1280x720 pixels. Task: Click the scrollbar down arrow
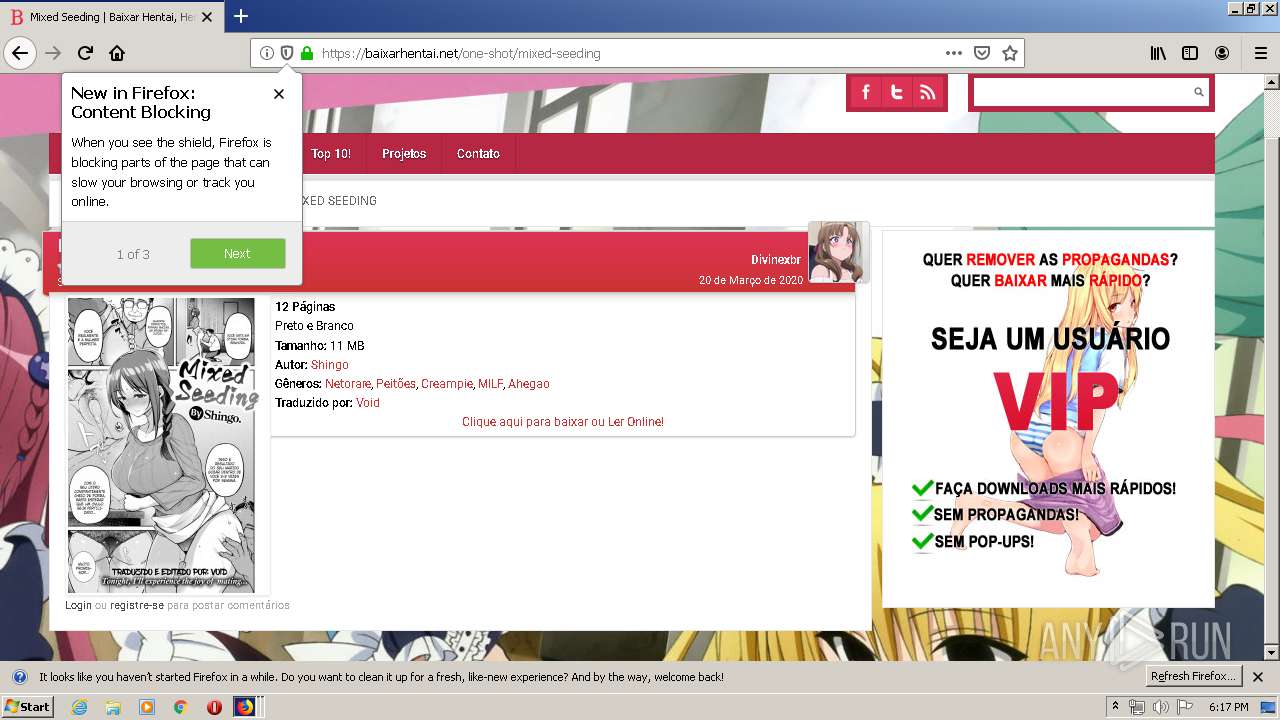pyautogui.click(x=1272, y=653)
